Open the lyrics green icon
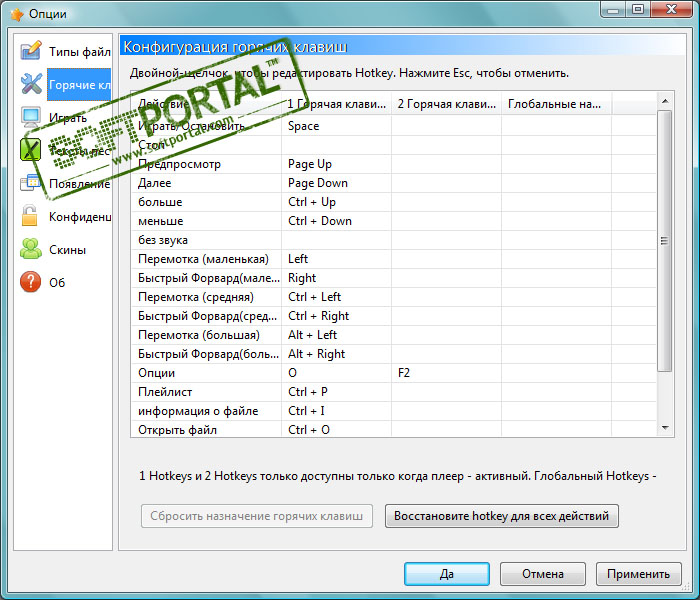Viewport: 700px width, 600px height. (31, 150)
